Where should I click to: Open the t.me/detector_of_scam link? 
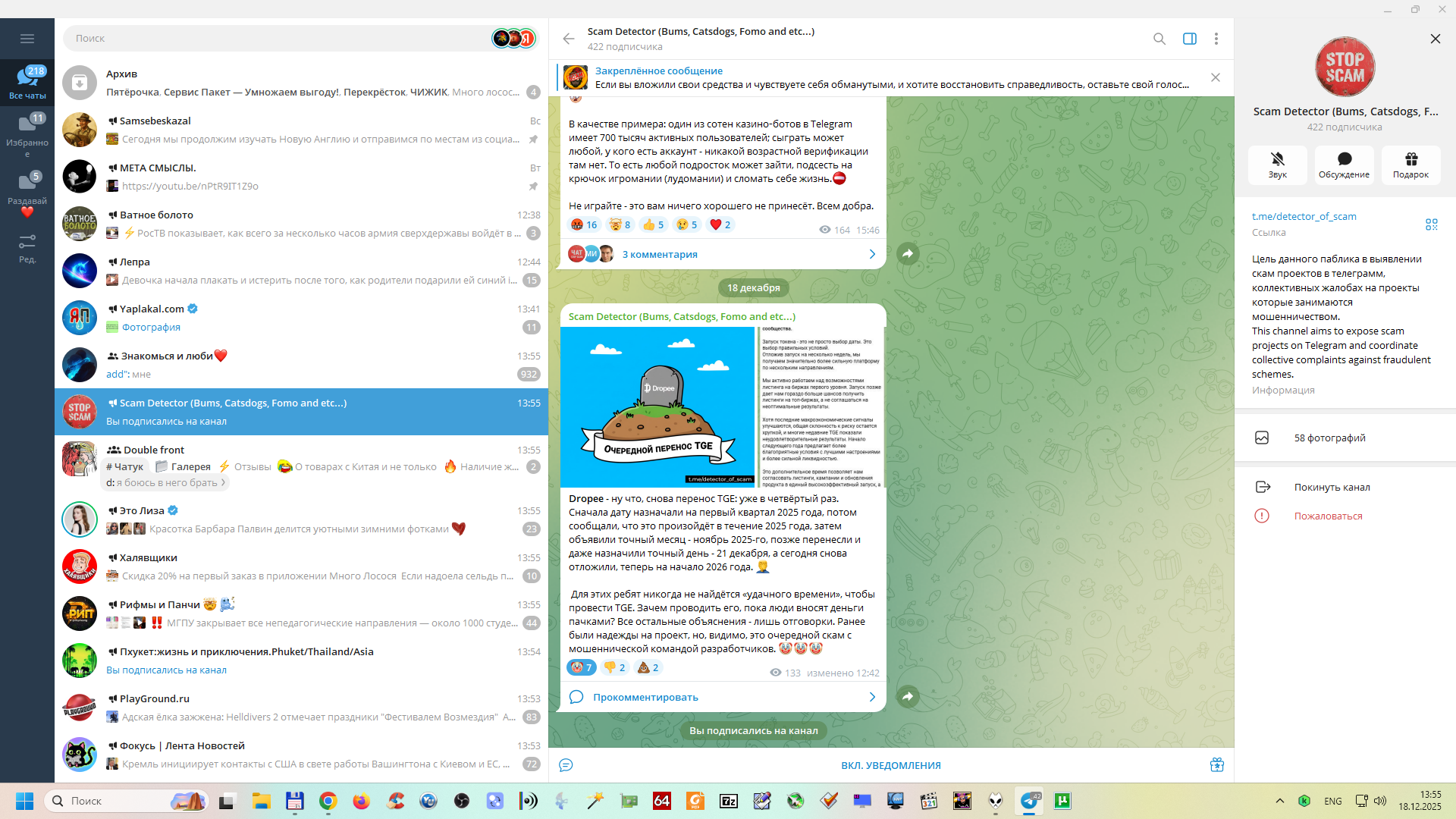click(1304, 216)
